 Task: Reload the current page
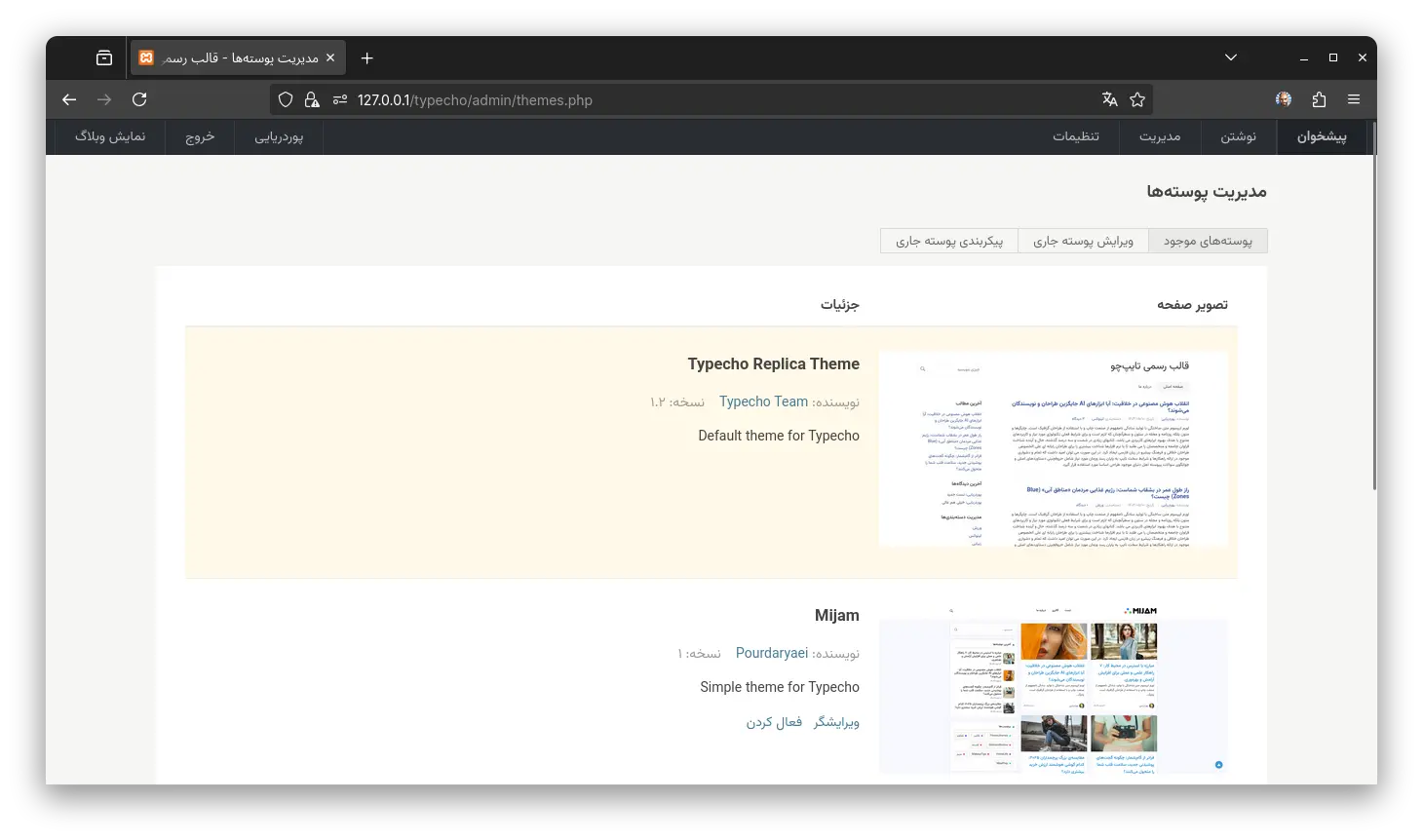coord(139,99)
